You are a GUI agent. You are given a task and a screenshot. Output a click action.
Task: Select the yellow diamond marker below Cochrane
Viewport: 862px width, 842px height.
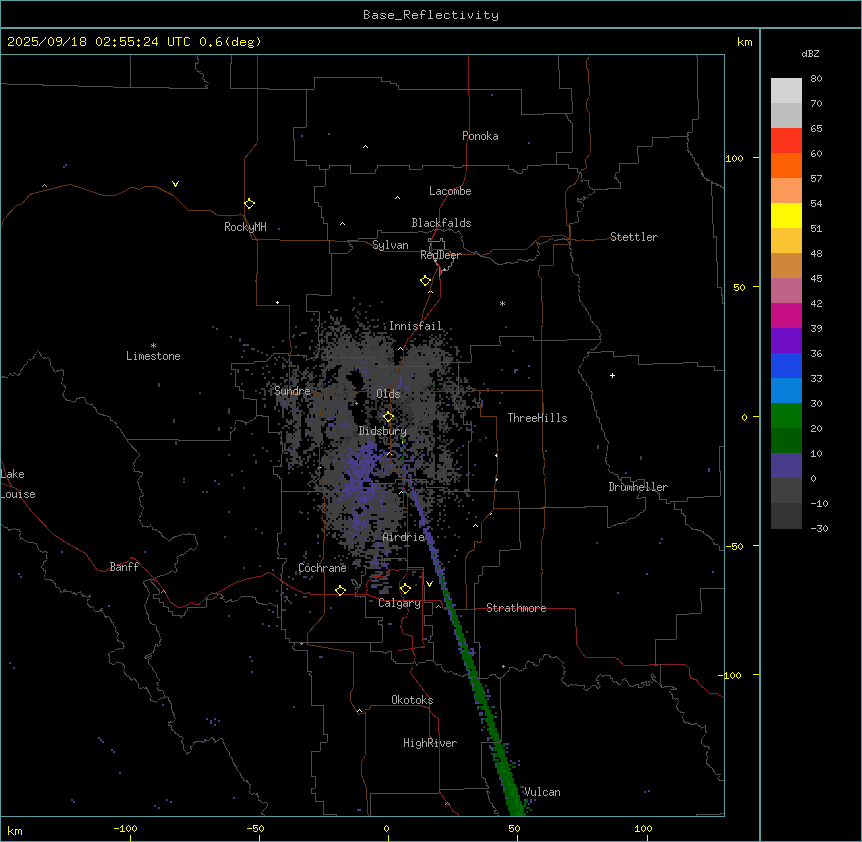(x=340, y=591)
